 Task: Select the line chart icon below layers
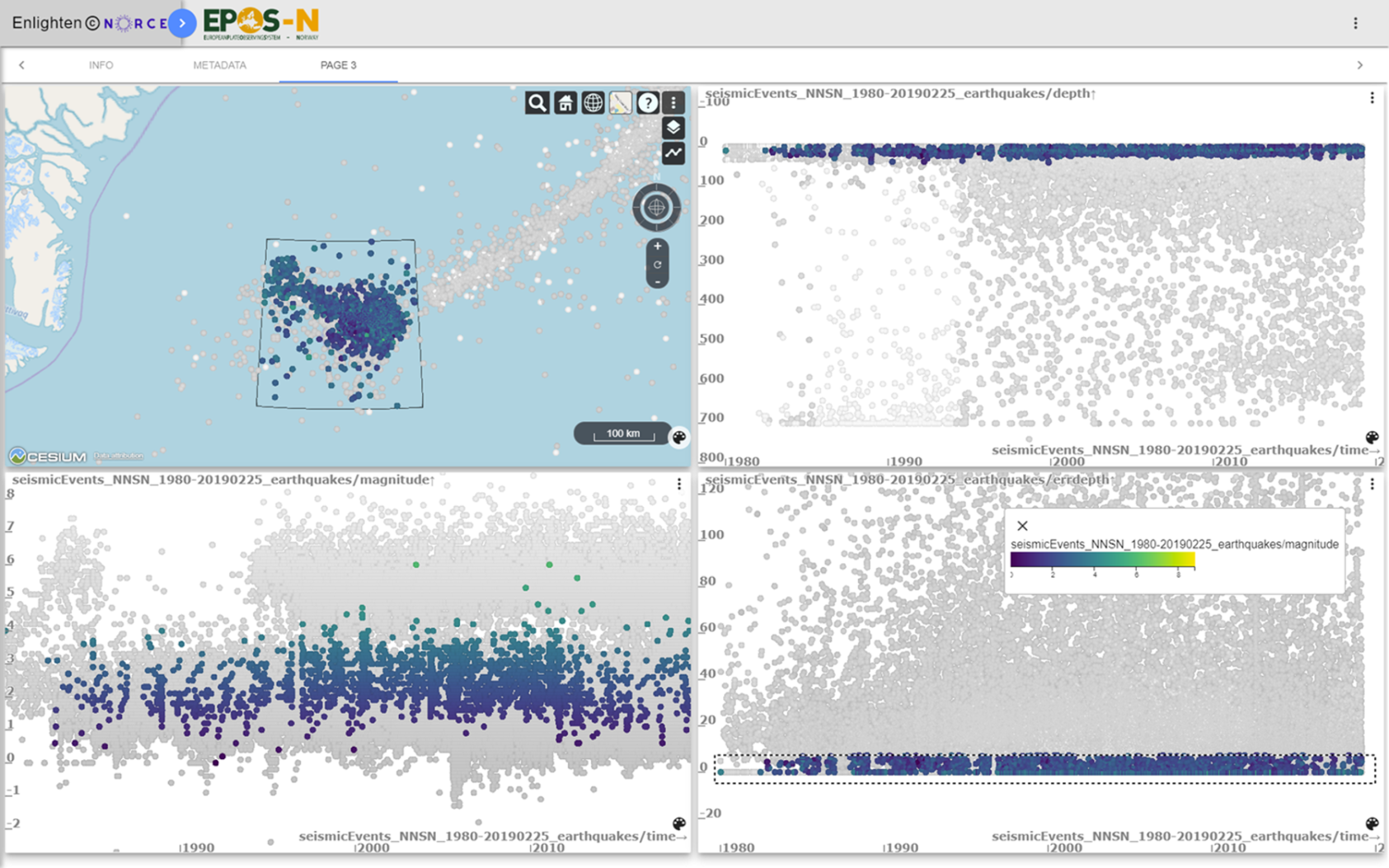[673, 153]
